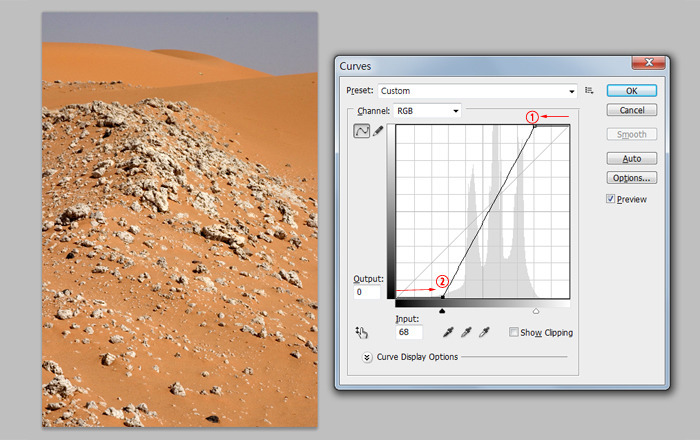This screenshot has width=700, height=440.
Task: Pick the black point eyedropper
Action: [448, 332]
